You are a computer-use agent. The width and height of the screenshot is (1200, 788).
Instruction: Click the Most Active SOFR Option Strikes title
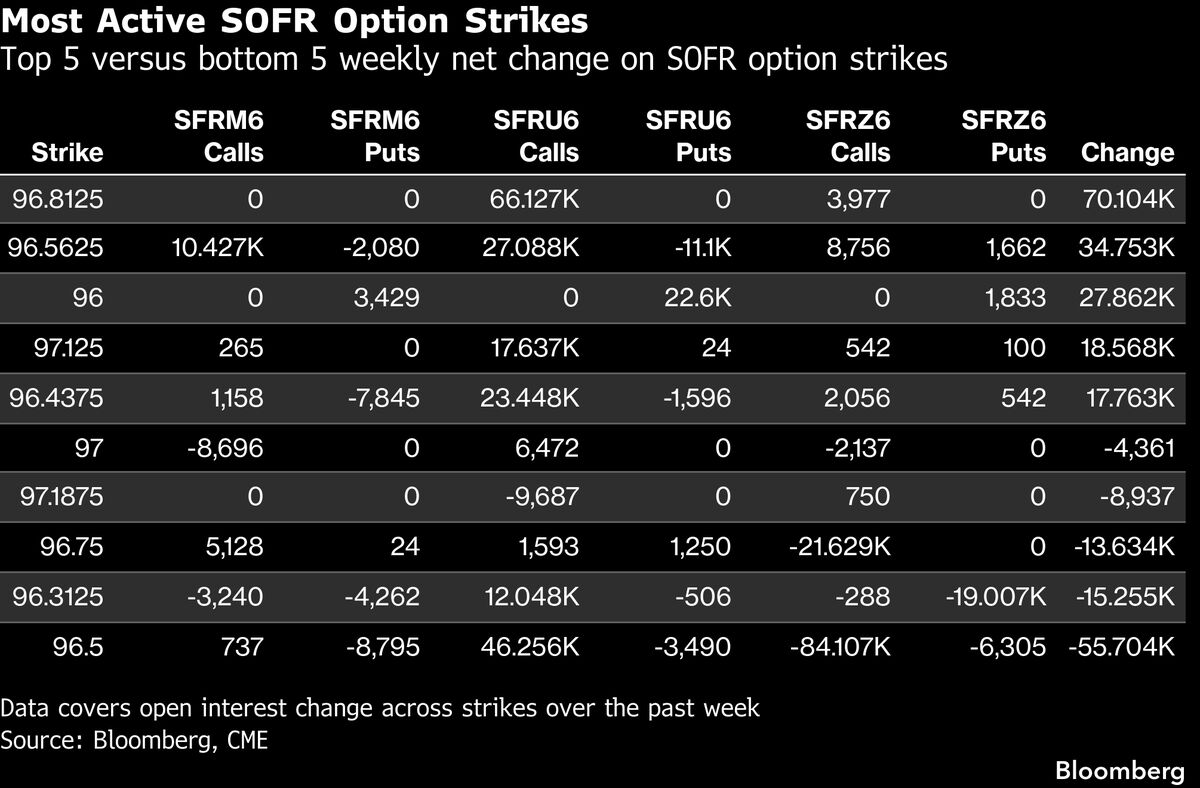pyautogui.click(x=294, y=20)
